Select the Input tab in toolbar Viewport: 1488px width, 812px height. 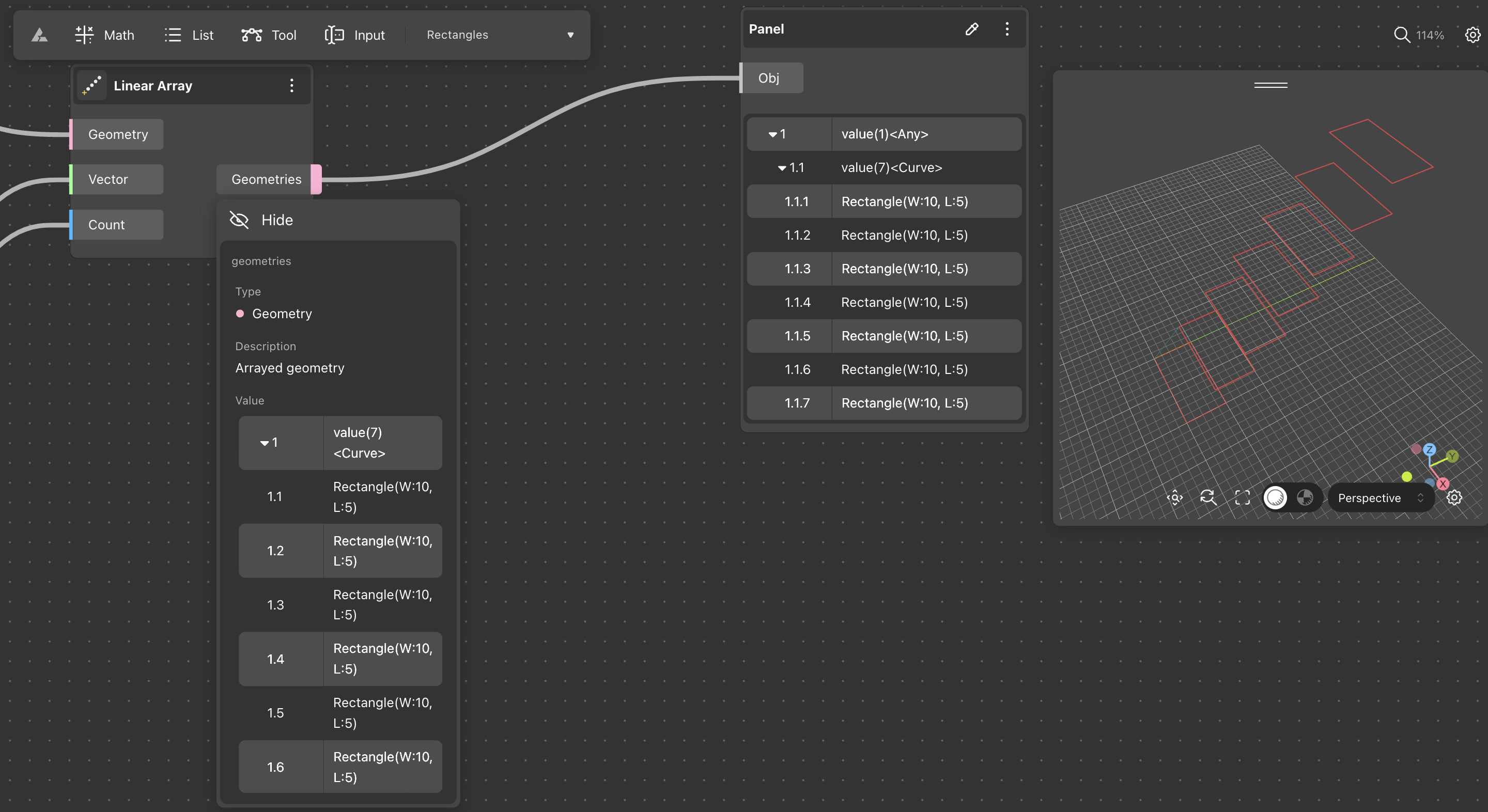tap(353, 34)
